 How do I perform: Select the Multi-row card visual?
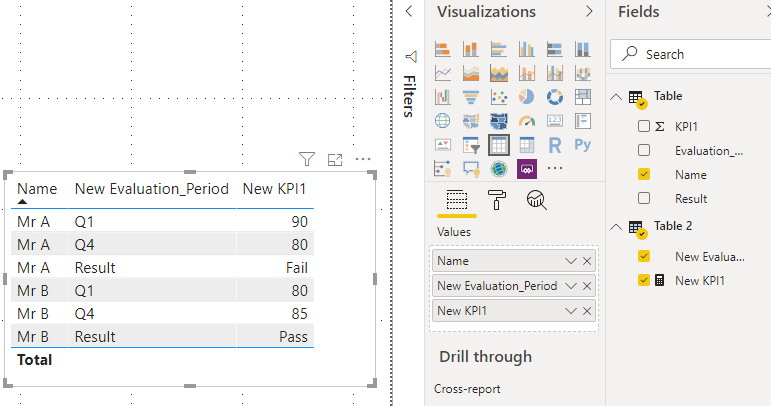point(583,120)
